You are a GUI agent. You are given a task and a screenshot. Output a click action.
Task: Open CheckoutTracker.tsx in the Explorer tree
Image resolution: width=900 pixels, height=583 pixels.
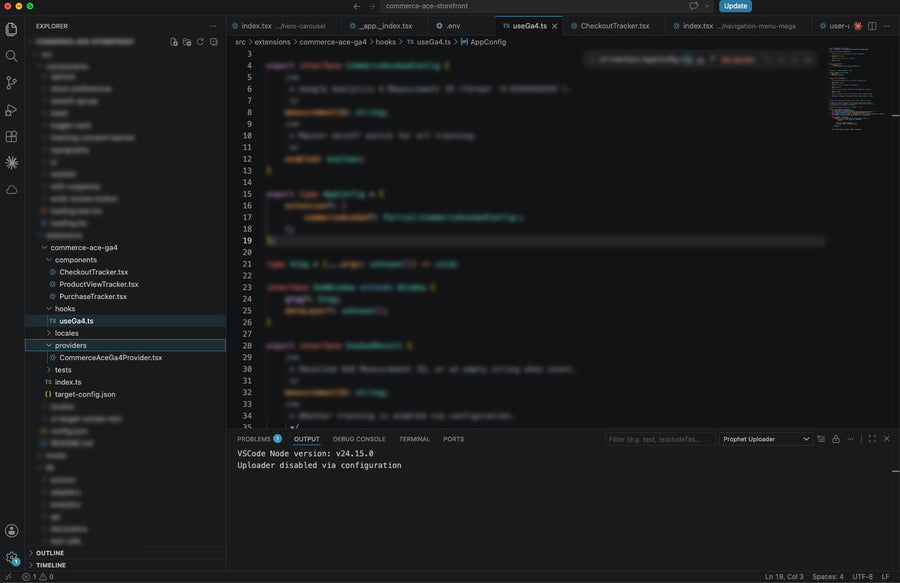coord(94,272)
